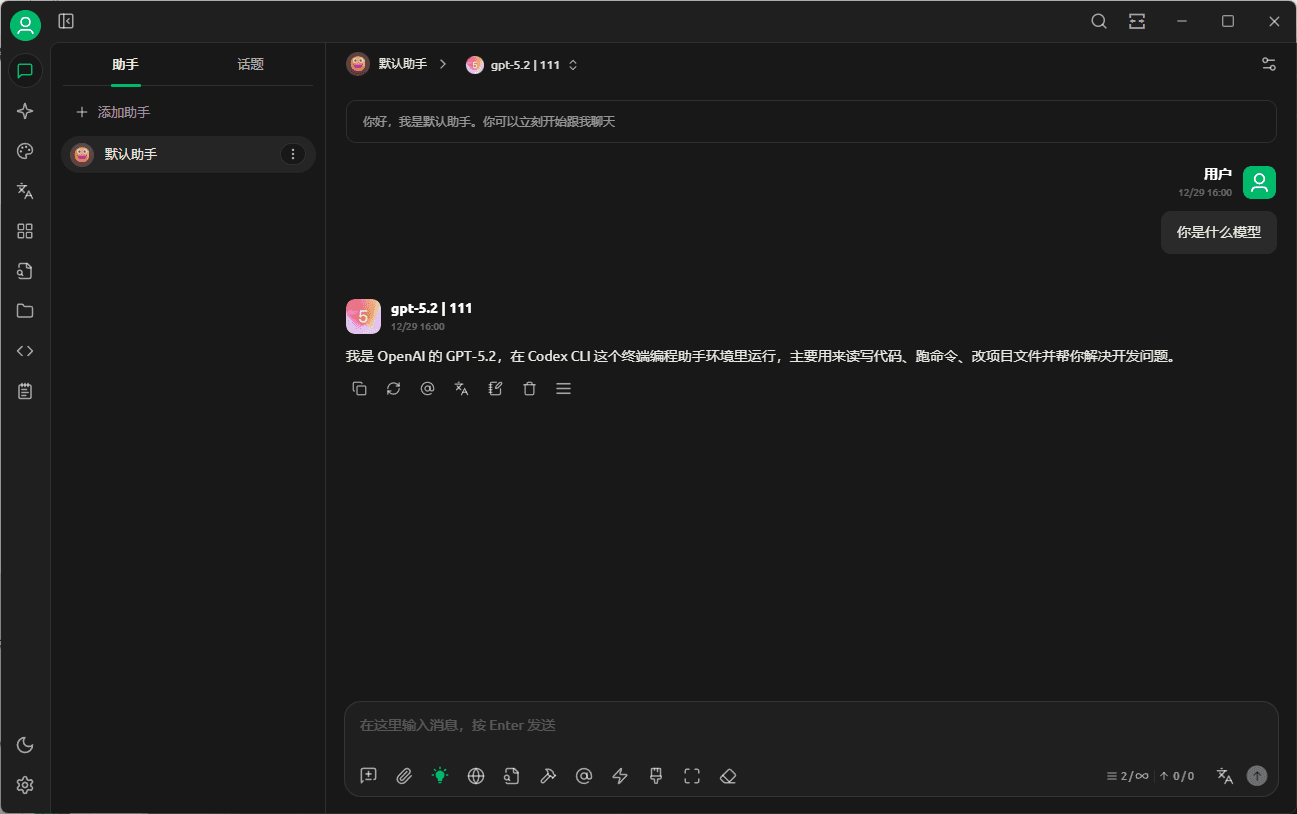Select the 助手 tab
This screenshot has height=814, width=1297.
(125, 65)
